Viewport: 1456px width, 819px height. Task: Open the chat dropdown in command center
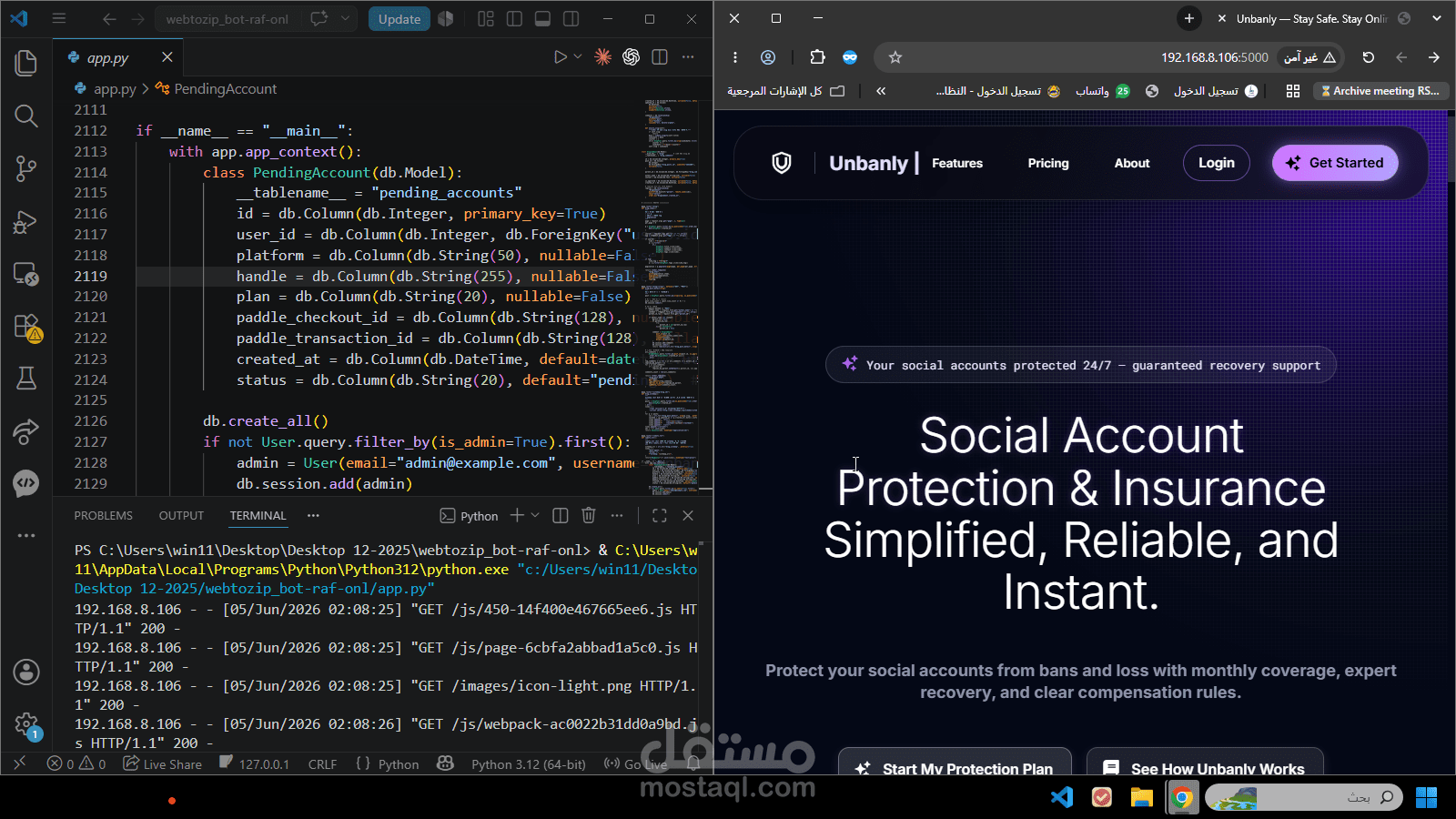point(345,18)
